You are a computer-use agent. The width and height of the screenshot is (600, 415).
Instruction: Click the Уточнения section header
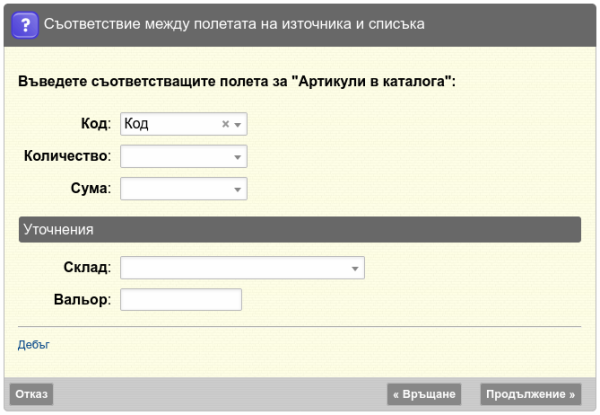[300, 229]
